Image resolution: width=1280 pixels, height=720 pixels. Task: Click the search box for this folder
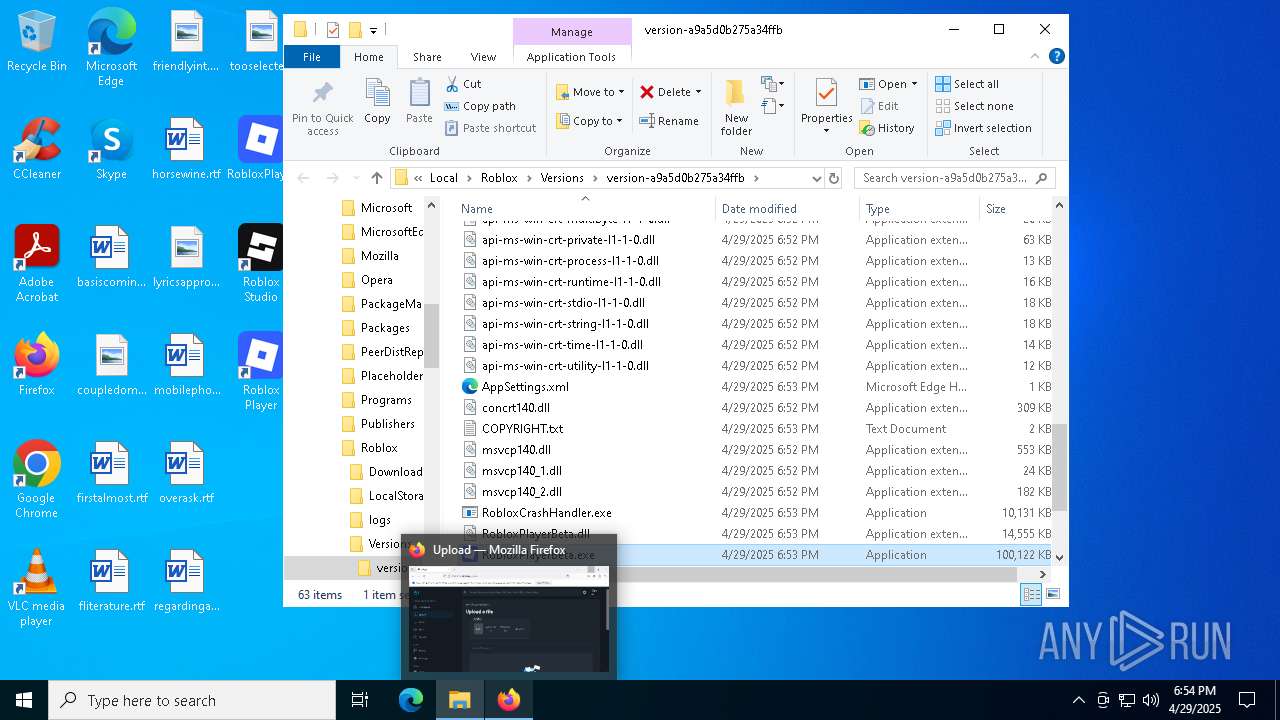click(955, 178)
